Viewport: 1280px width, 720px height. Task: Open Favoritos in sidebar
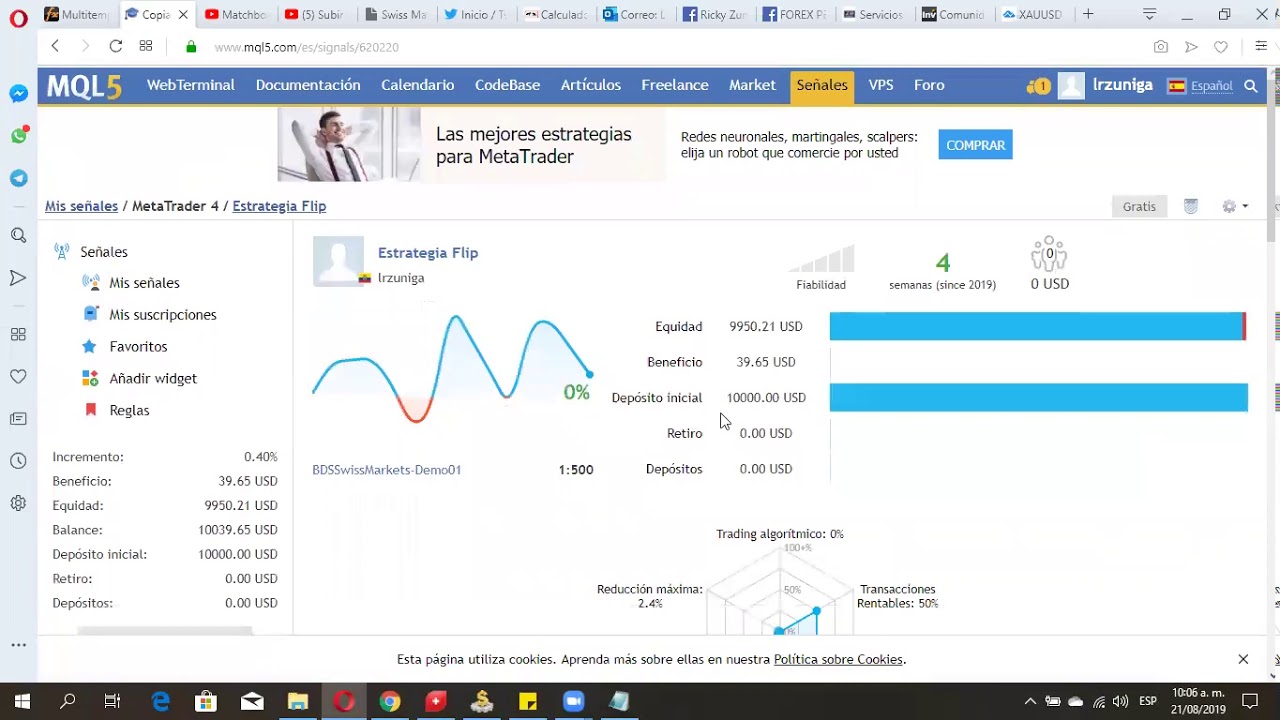tap(138, 347)
